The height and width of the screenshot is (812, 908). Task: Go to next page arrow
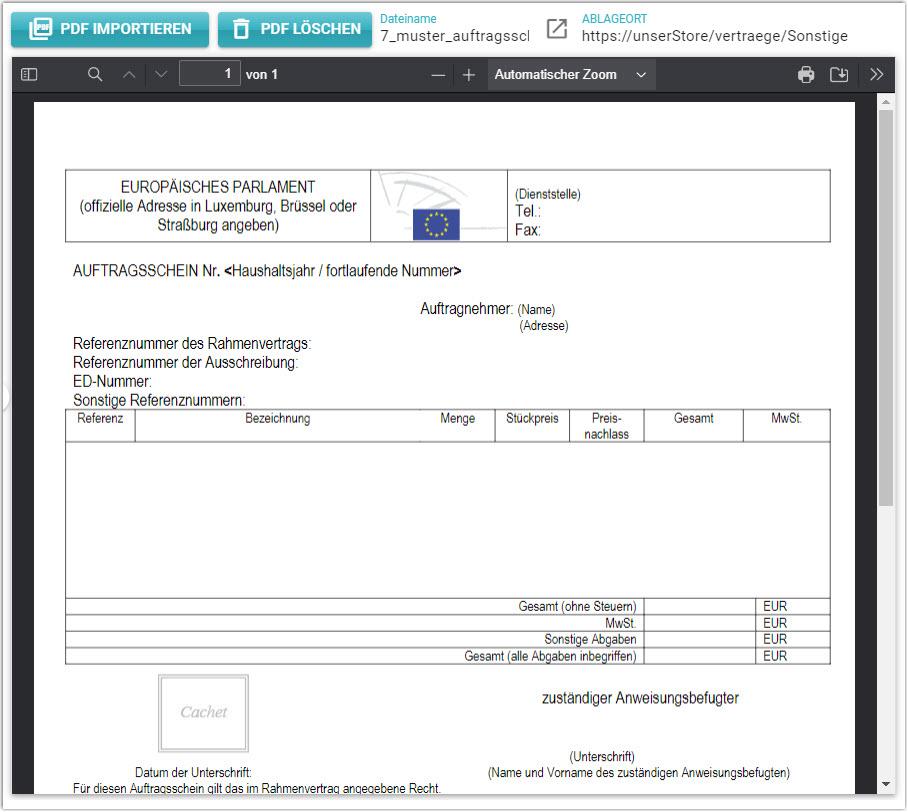161,75
